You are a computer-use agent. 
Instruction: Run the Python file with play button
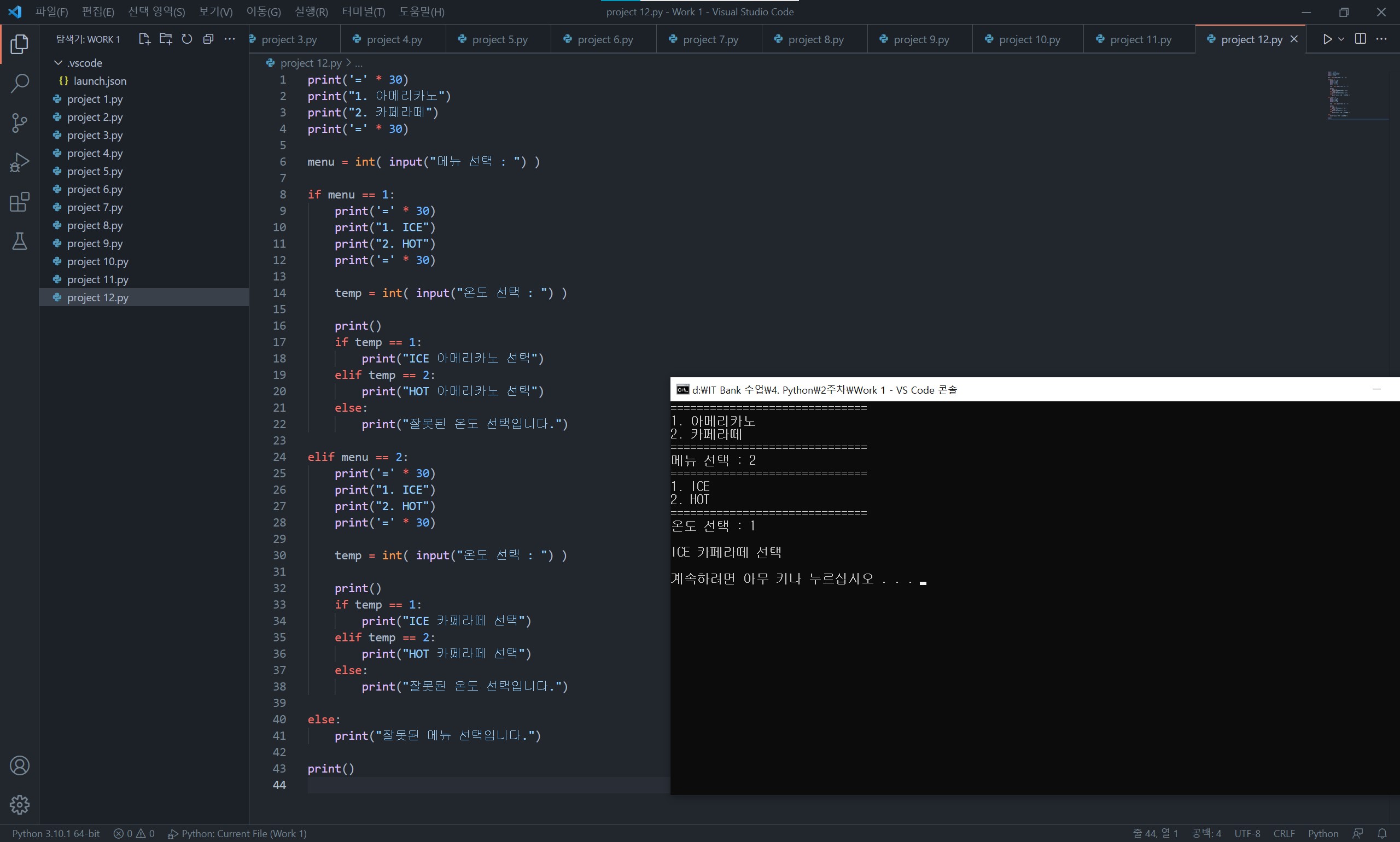(x=1327, y=39)
